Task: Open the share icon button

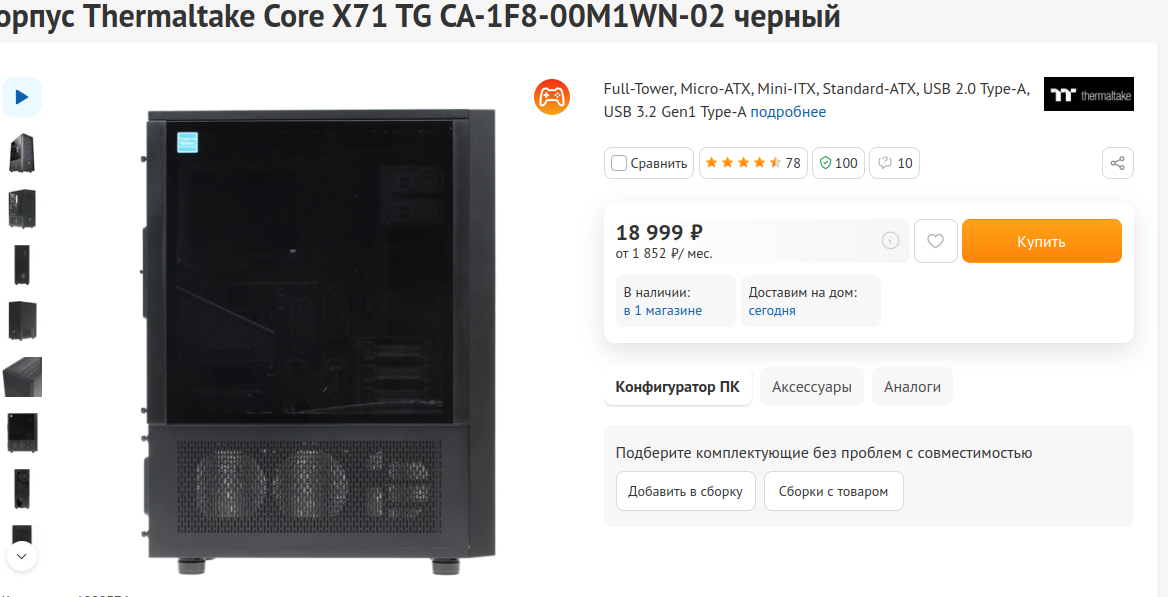Action: pyautogui.click(x=1117, y=163)
